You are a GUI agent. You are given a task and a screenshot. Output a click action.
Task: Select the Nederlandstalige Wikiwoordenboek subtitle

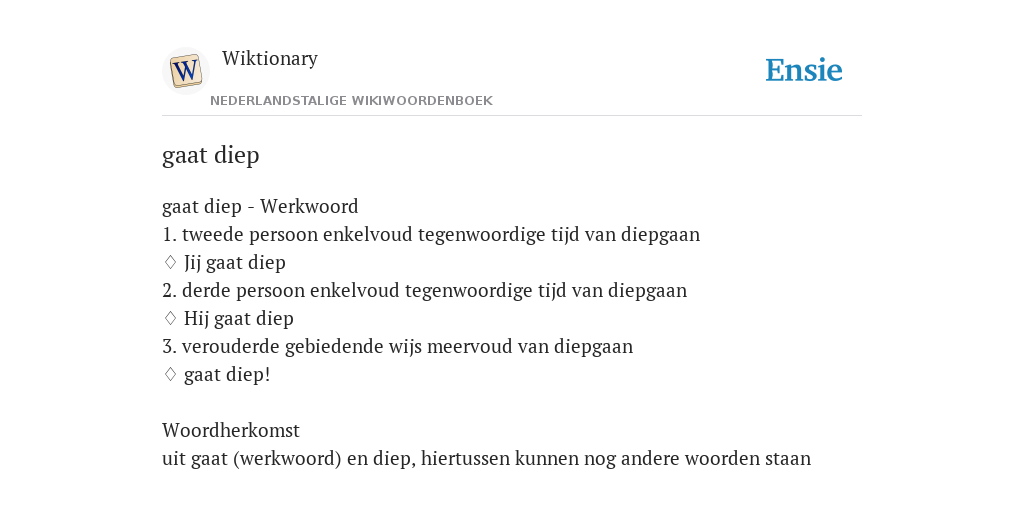(351, 101)
